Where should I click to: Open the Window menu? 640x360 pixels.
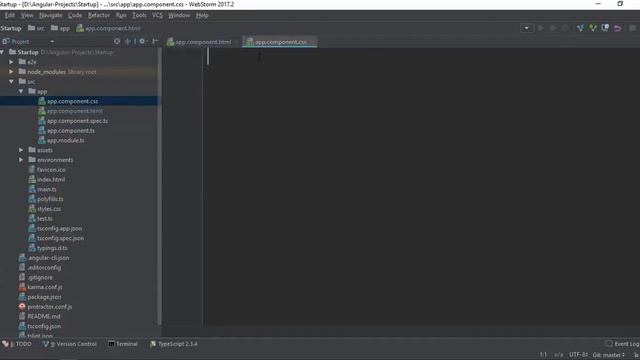[x=179, y=15]
